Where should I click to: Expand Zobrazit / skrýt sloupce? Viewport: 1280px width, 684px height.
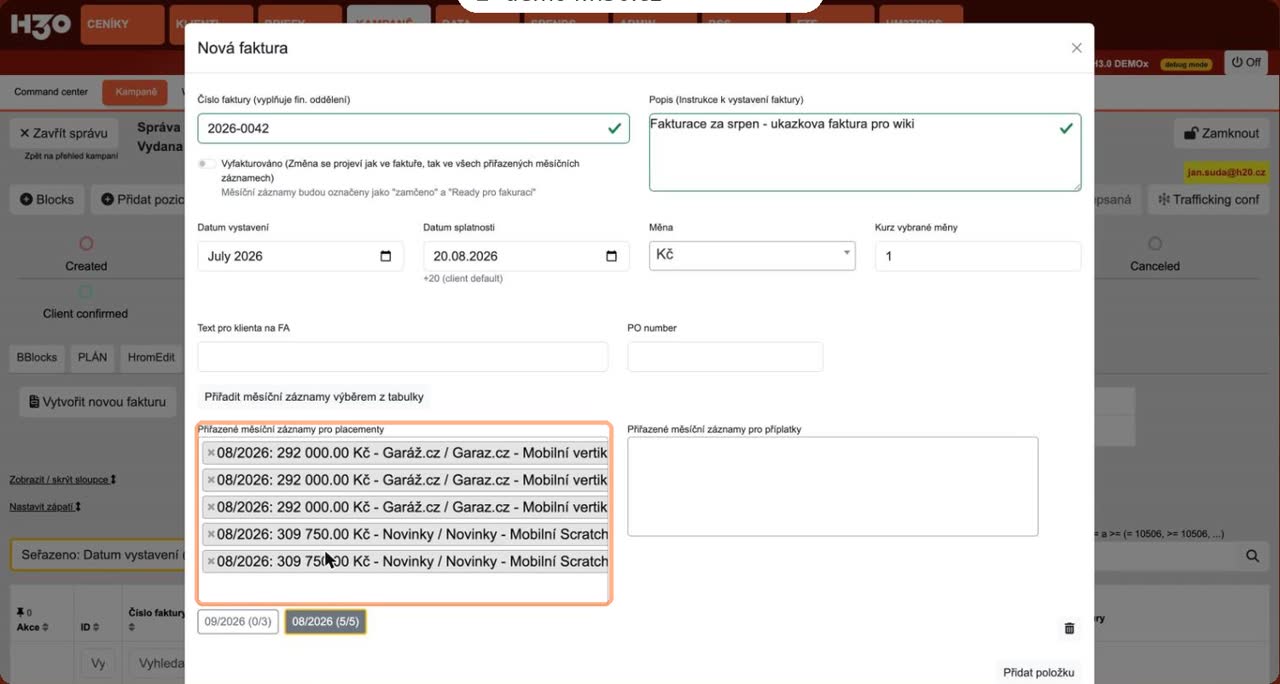63,480
